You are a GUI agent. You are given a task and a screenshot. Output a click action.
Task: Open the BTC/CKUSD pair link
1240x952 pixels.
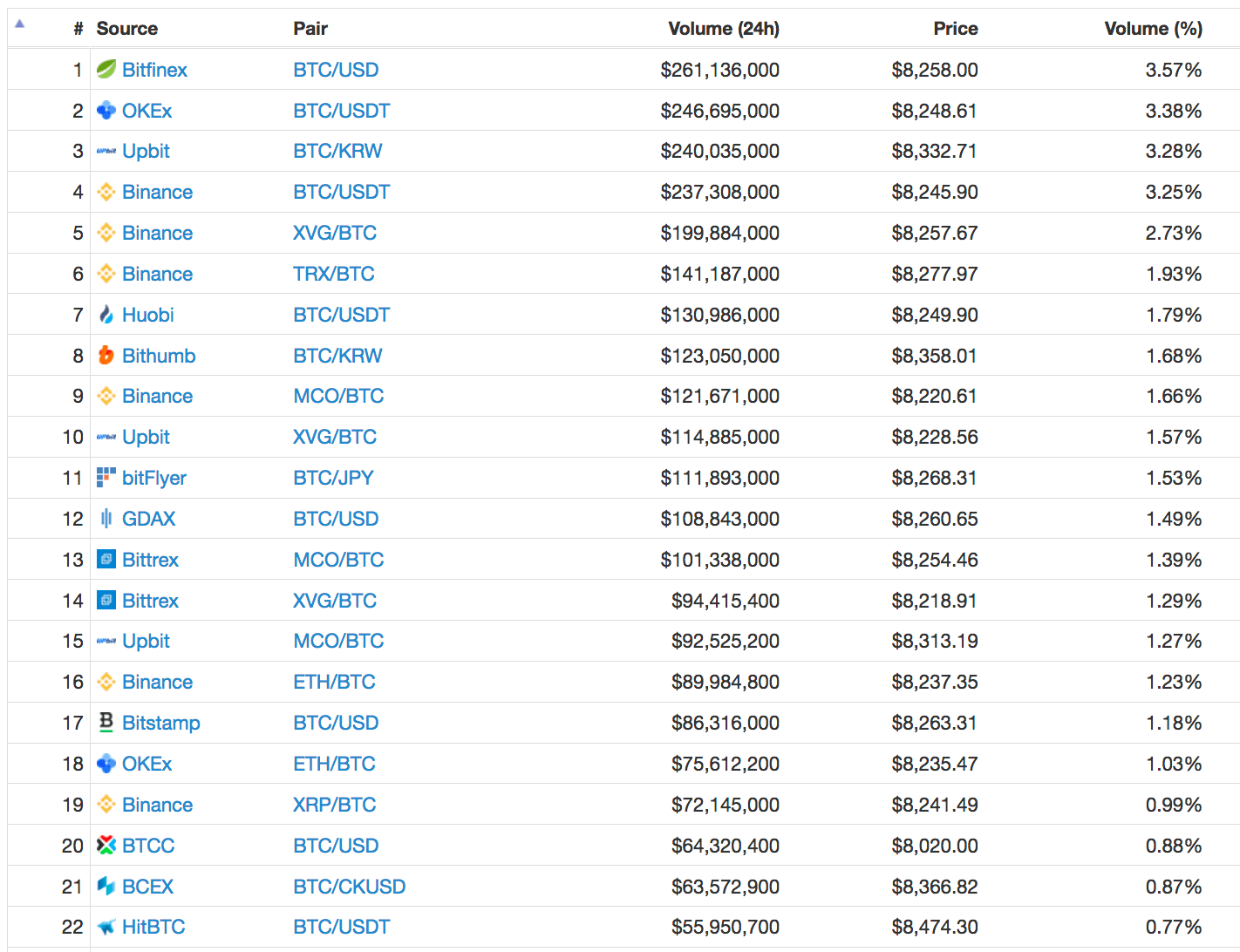(349, 887)
